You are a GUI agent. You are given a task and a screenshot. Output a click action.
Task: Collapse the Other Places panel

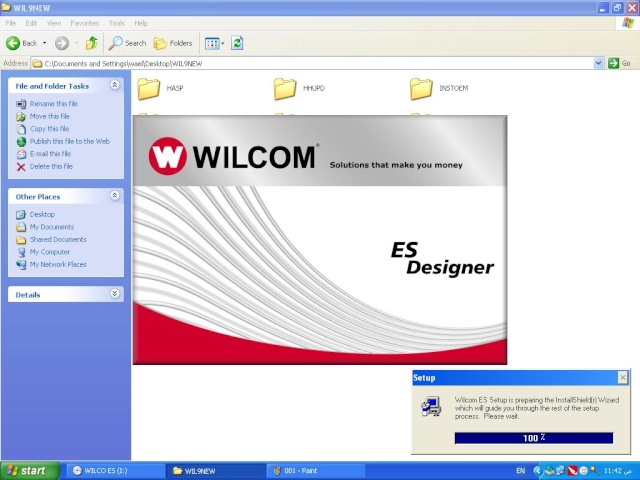(115, 196)
